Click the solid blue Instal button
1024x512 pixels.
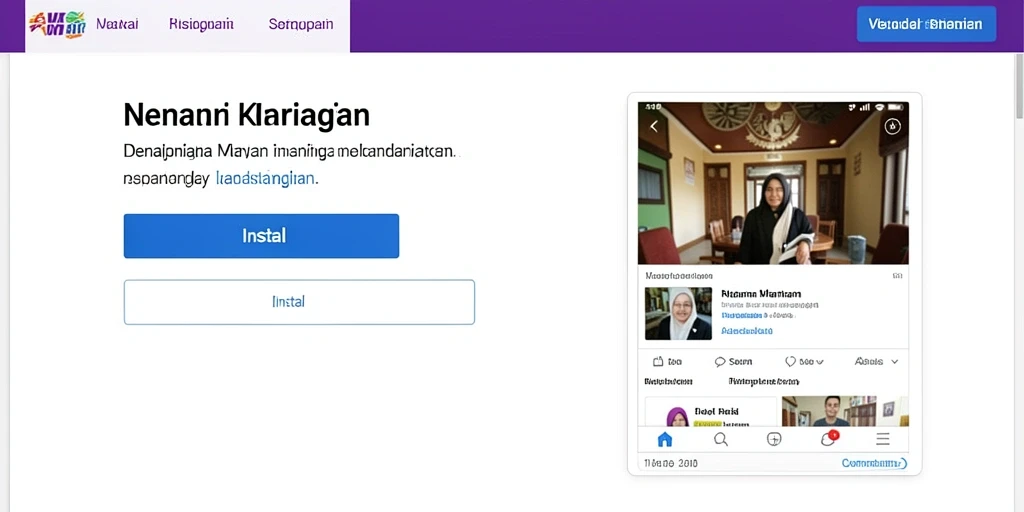point(261,236)
